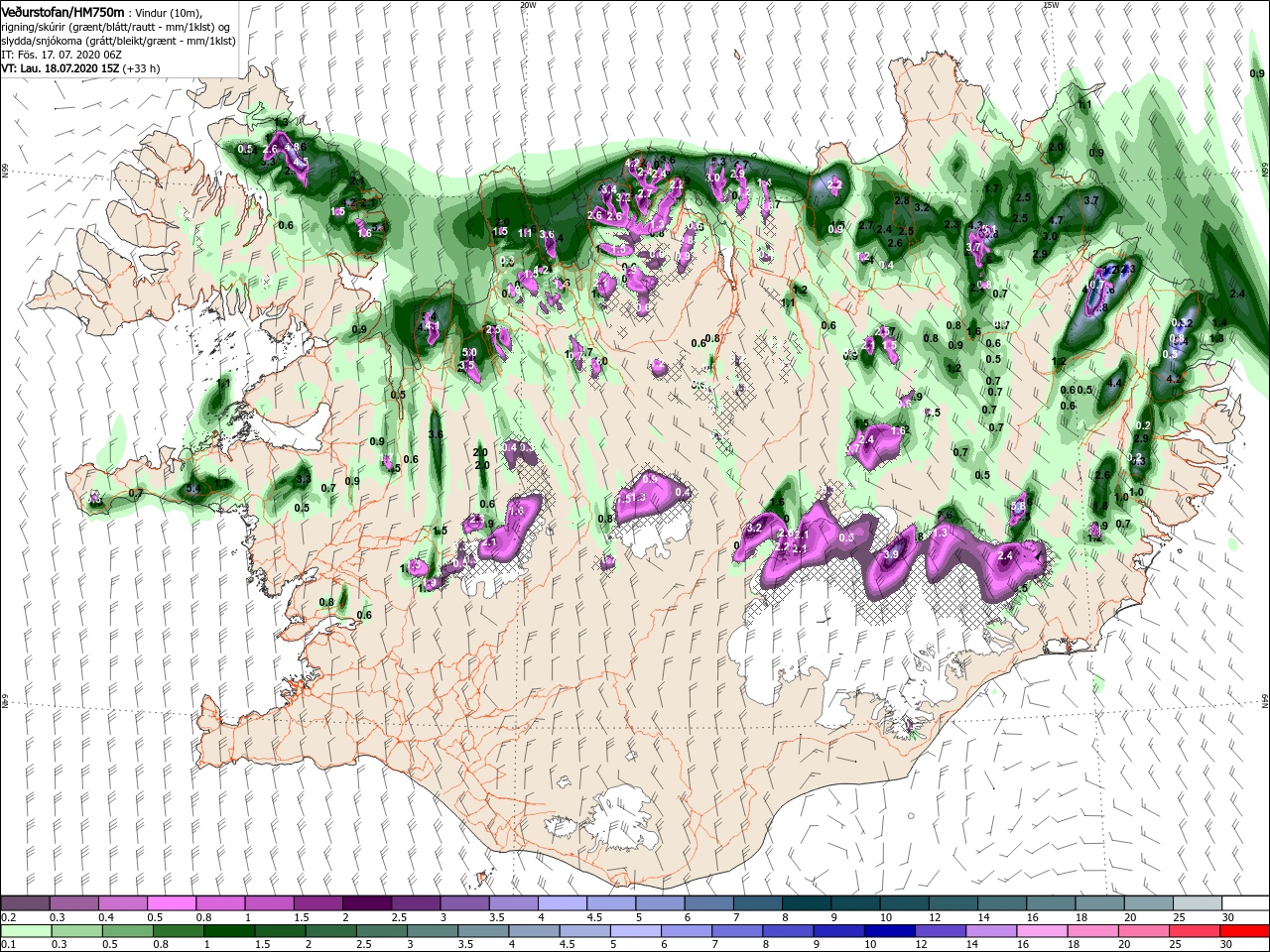The image size is (1270, 952).
Task: Click the 5.4 precipitation value on the map
Action: point(192,489)
